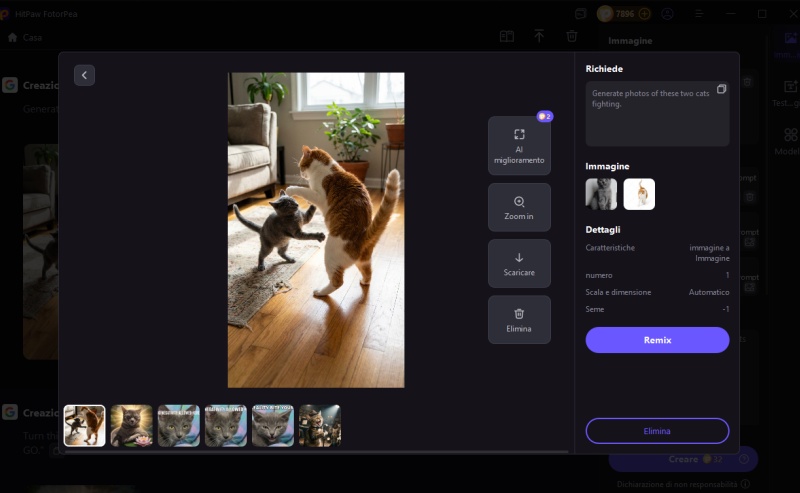Image resolution: width=800 pixels, height=493 pixels.
Task: Delete image using Elimina trash button
Action: pyautogui.click(x=519, y=320)
